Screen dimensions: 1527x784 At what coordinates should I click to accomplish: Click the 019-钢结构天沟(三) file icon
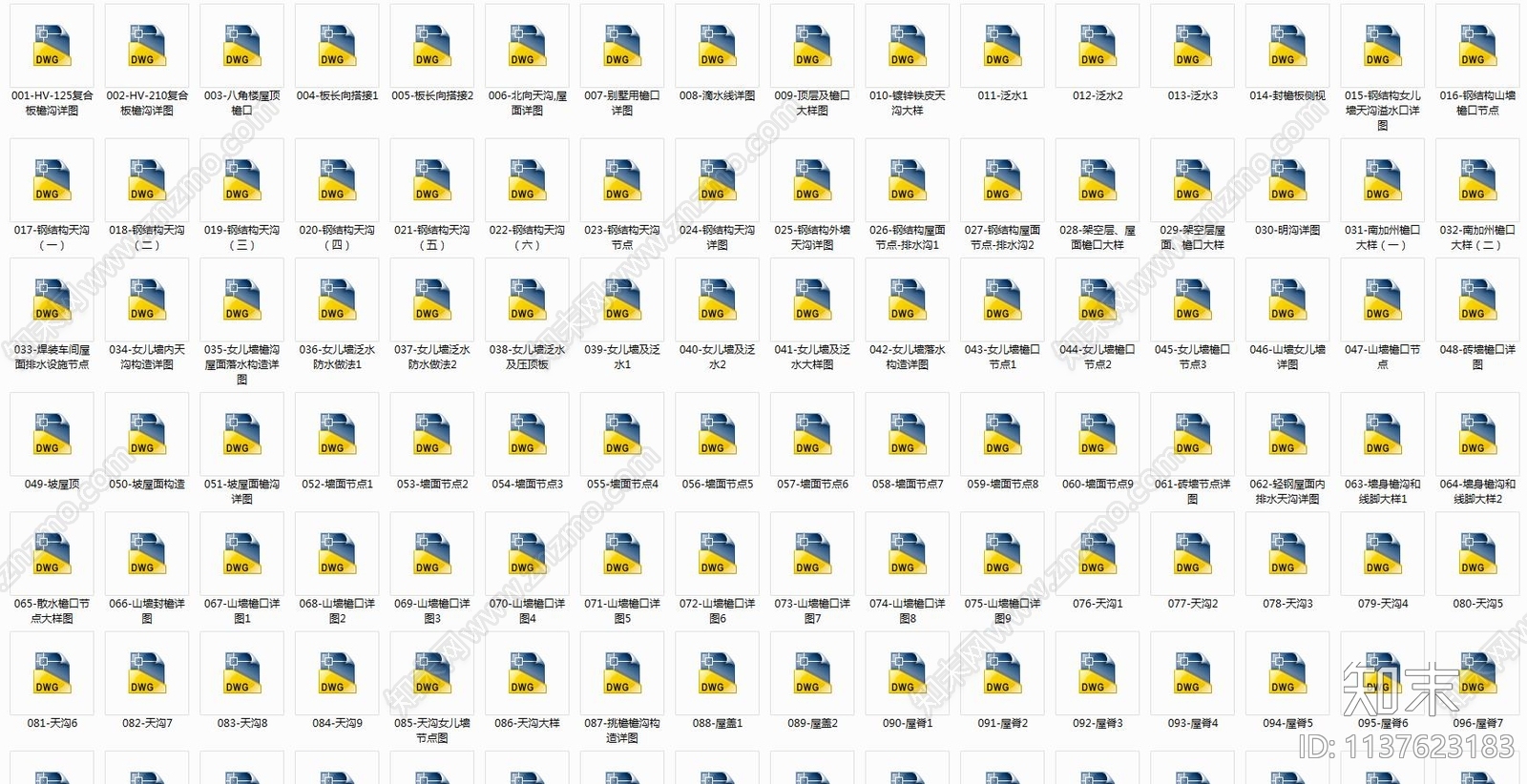[x=241, y=180]
